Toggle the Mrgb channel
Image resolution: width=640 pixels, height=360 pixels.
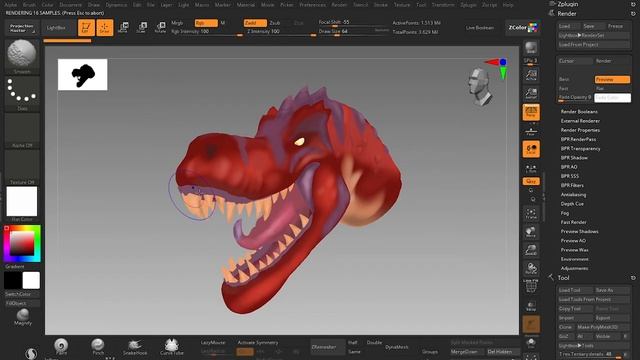(x=177, y=23)
